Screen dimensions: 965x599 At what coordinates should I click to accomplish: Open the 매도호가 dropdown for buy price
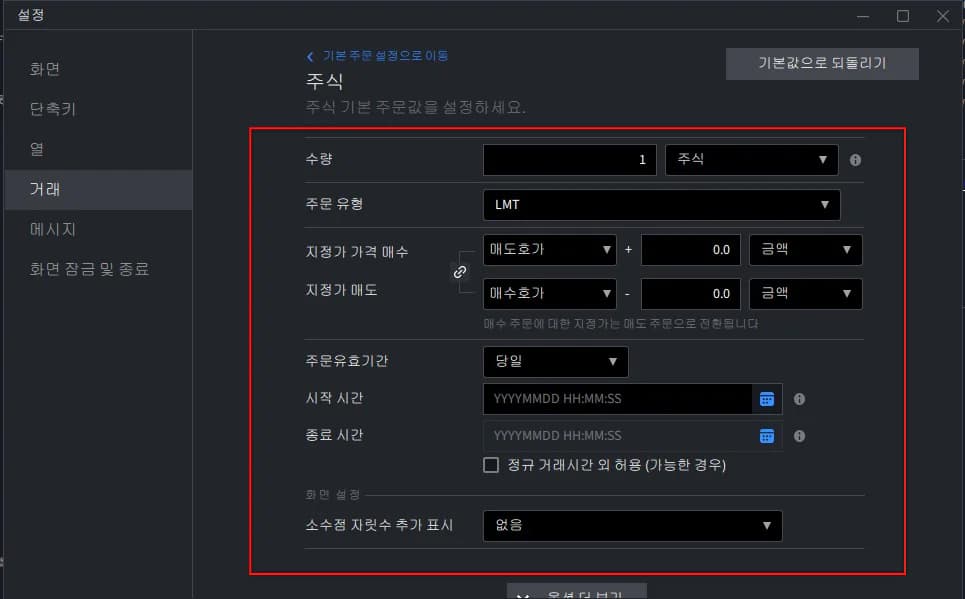[550, 250]
